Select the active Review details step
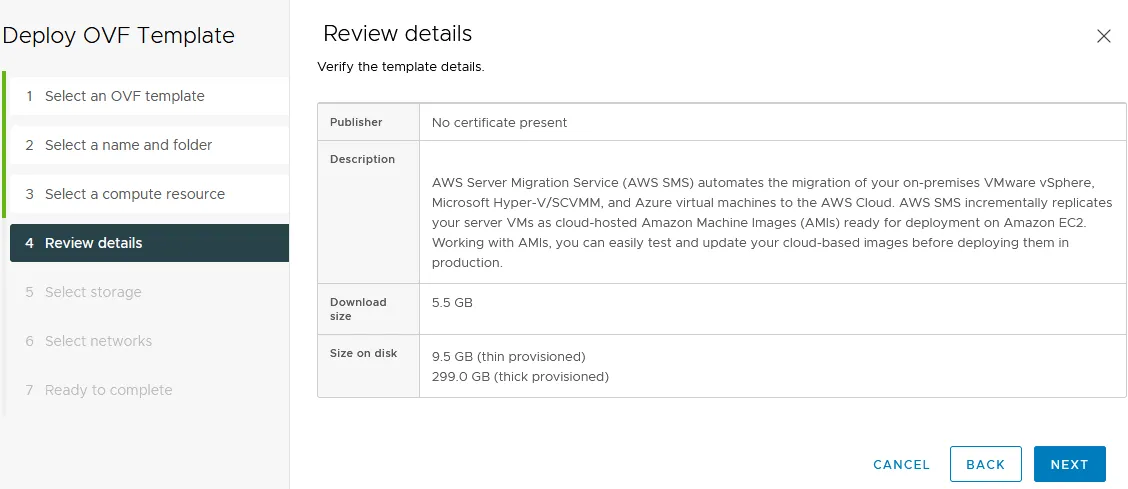 click(94, 243)
